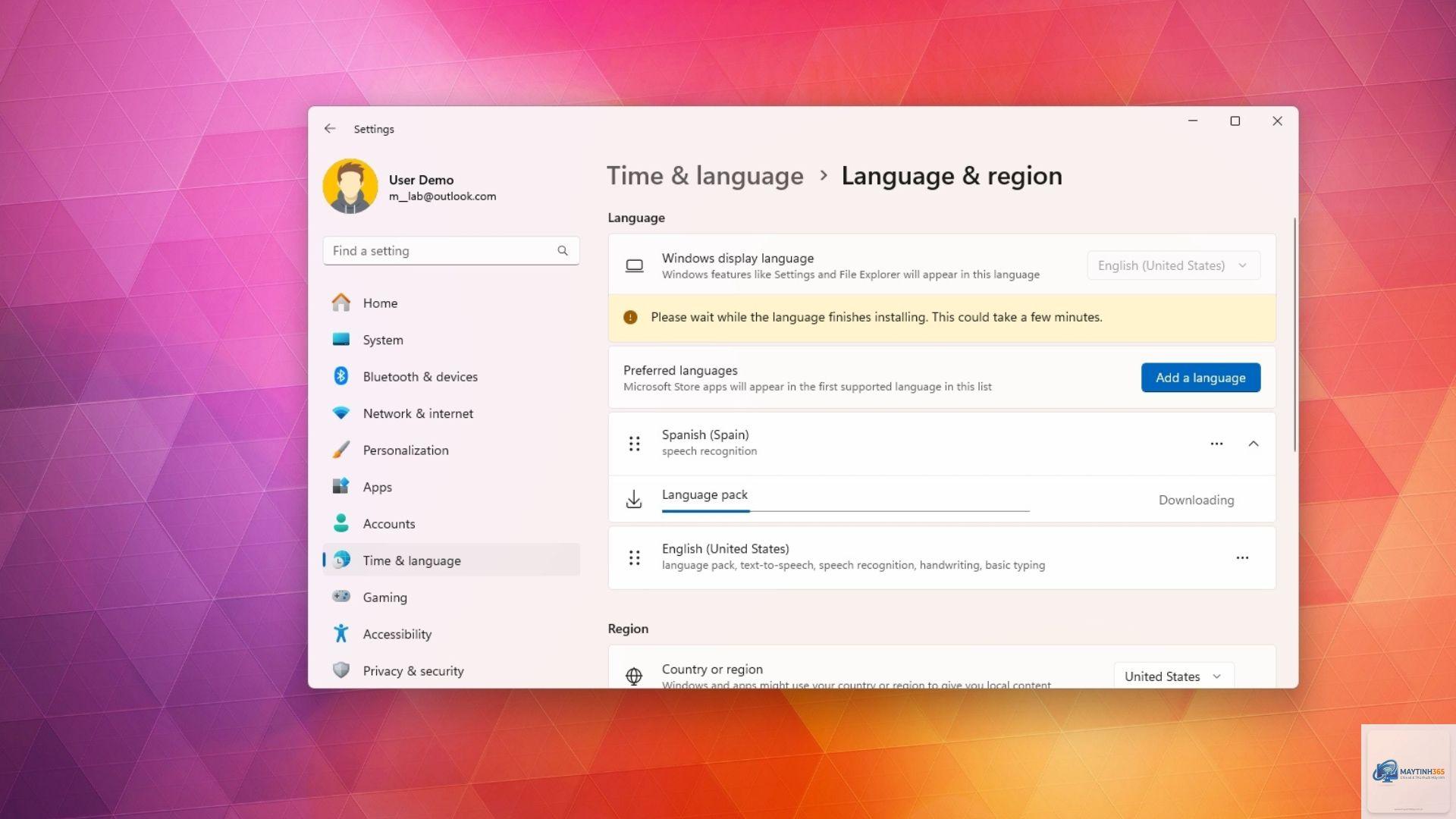Click the Network wifi icon

(x=341, y=413)
